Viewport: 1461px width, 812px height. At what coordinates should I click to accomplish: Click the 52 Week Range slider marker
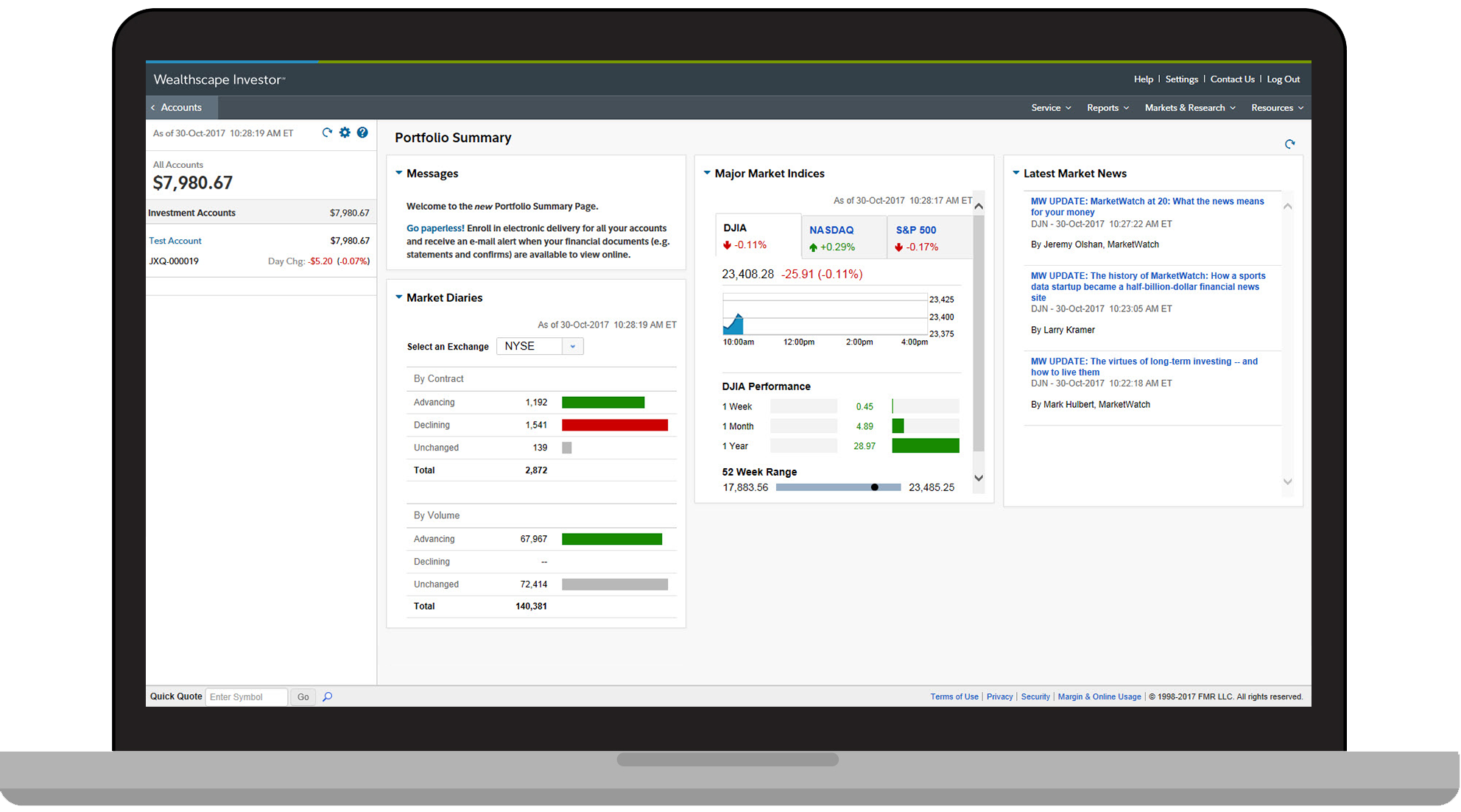[x=874, y=487]
